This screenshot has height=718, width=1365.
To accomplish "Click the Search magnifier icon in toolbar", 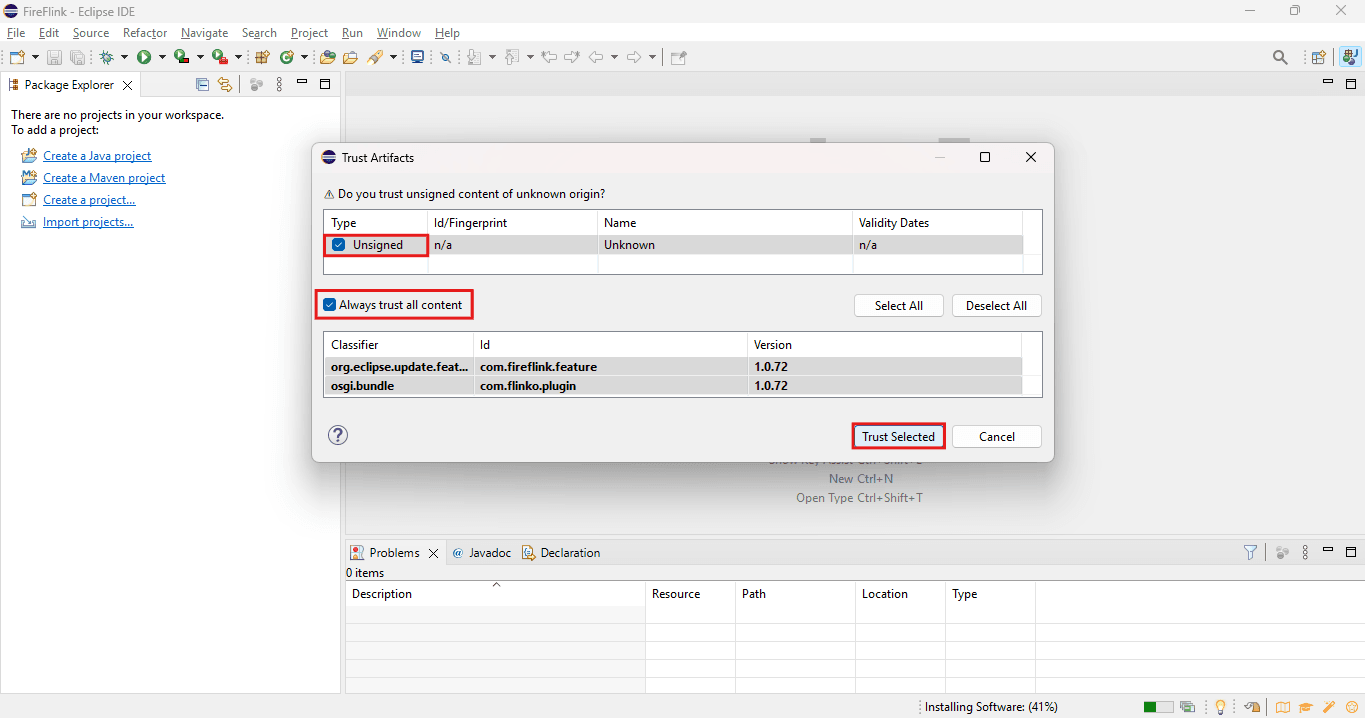I will pos(1280,57).
